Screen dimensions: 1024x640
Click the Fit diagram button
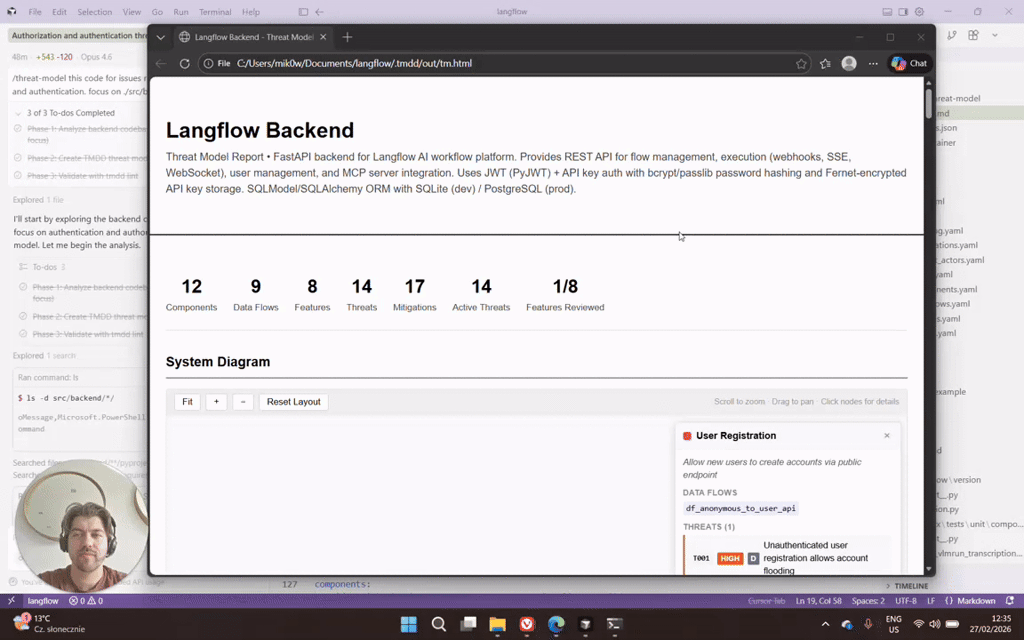coord(187,402)
